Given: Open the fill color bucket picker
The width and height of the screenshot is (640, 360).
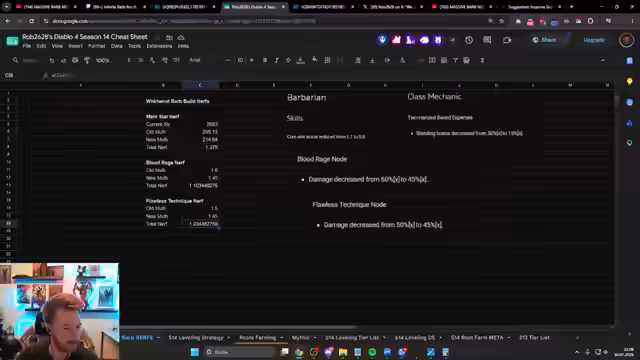Looking at the screenshot, I should (315, 60).
